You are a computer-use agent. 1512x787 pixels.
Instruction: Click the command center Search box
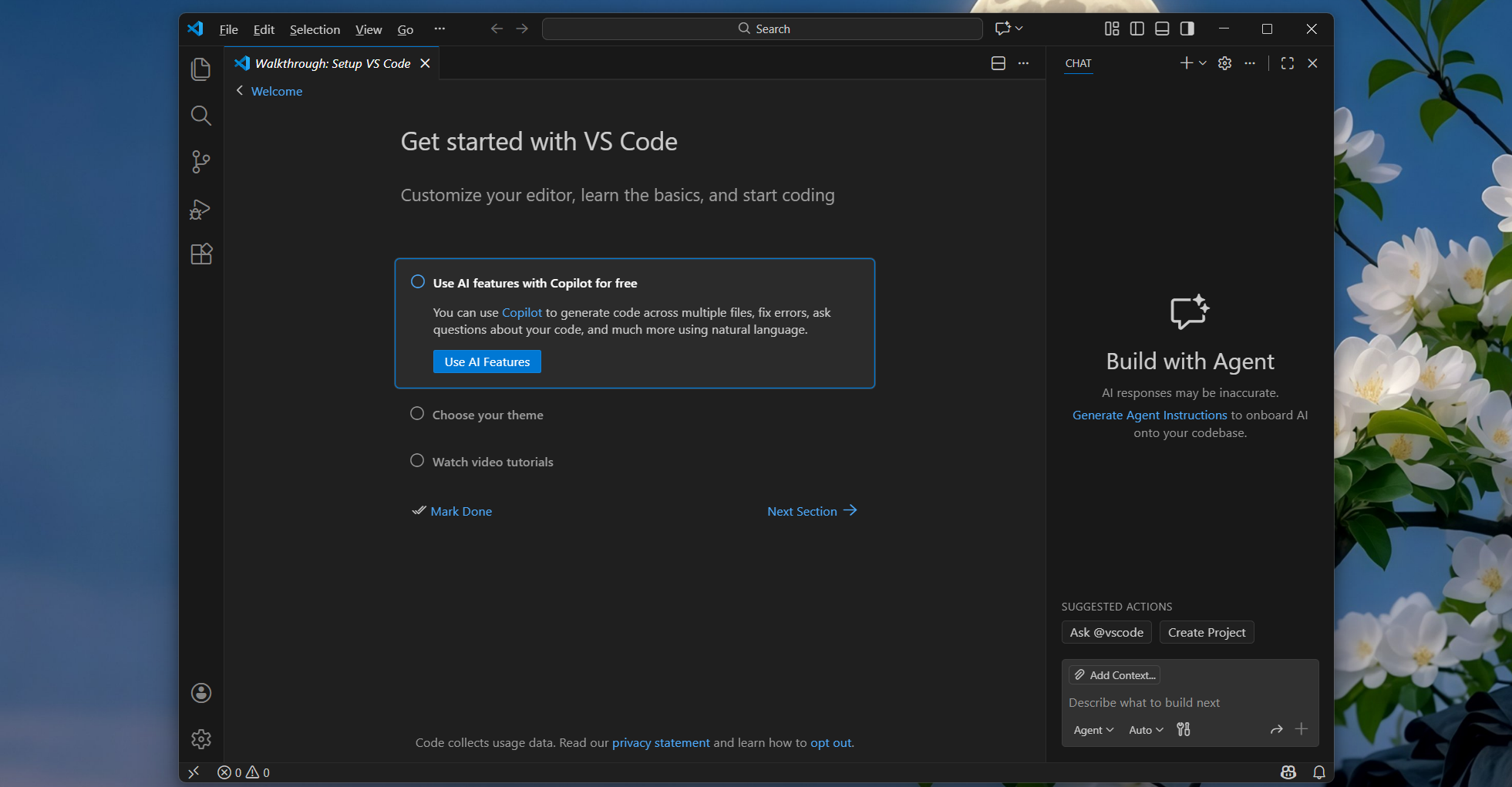coord(763,29)
